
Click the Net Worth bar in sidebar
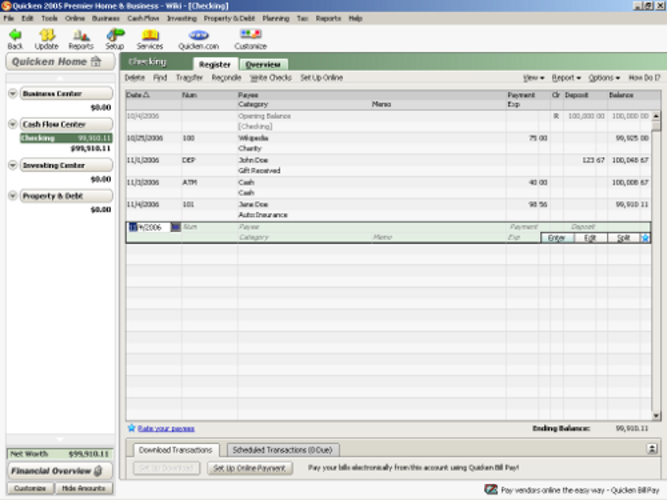click(x=60, y=454)
